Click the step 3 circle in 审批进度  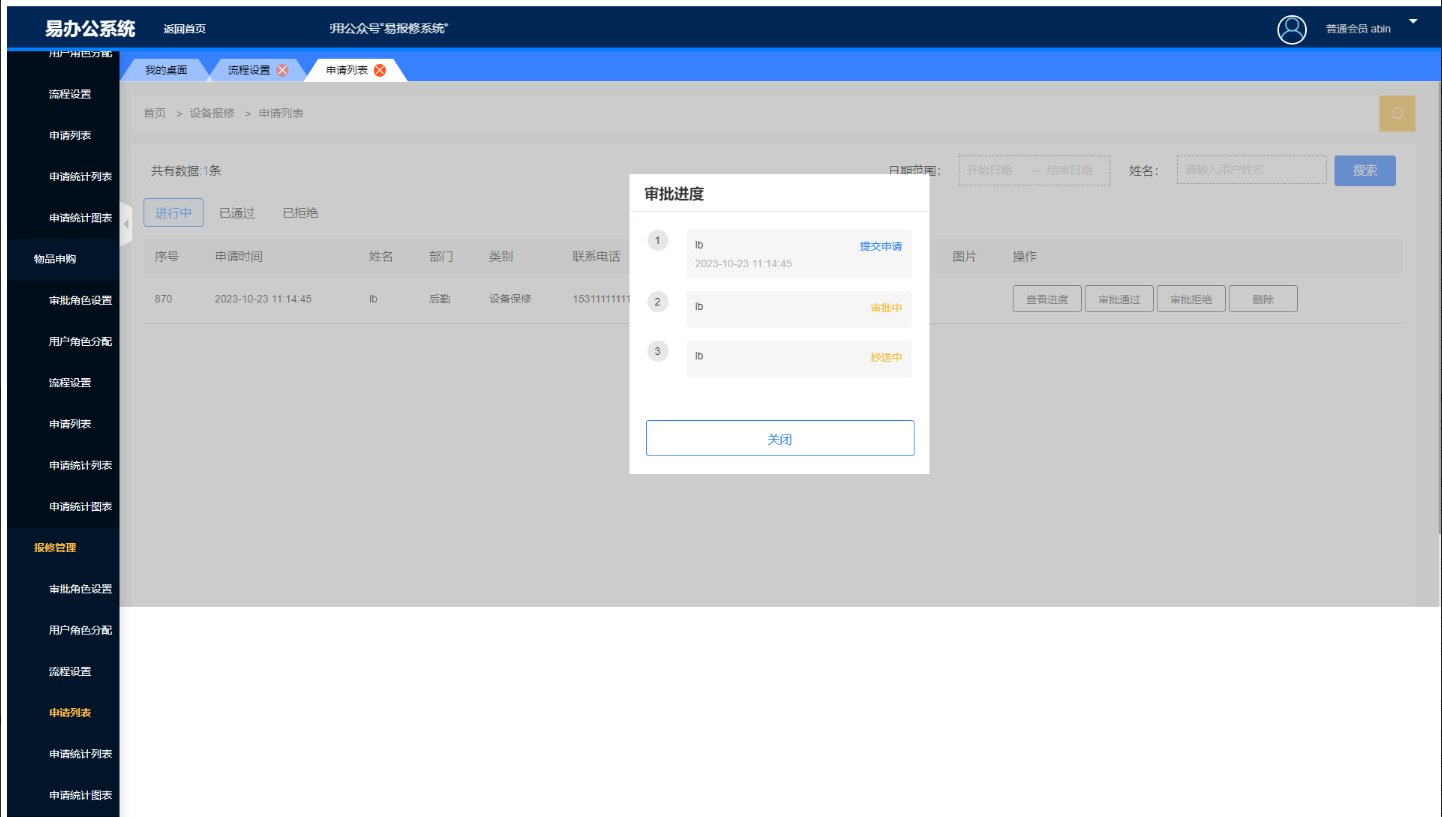click(x=657, y=351)
